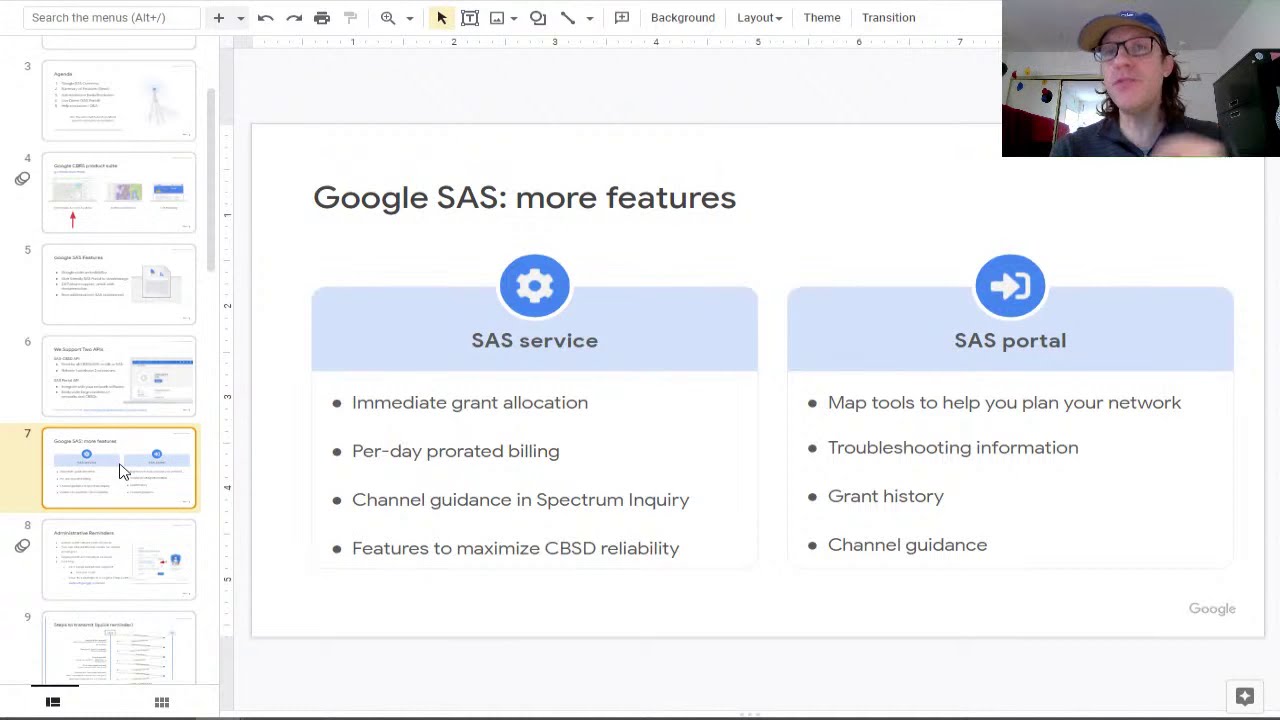This screenshot has width=1280, height=720.
Task: Open the zoom level dropdown arrow
Action: coord(409,18)
